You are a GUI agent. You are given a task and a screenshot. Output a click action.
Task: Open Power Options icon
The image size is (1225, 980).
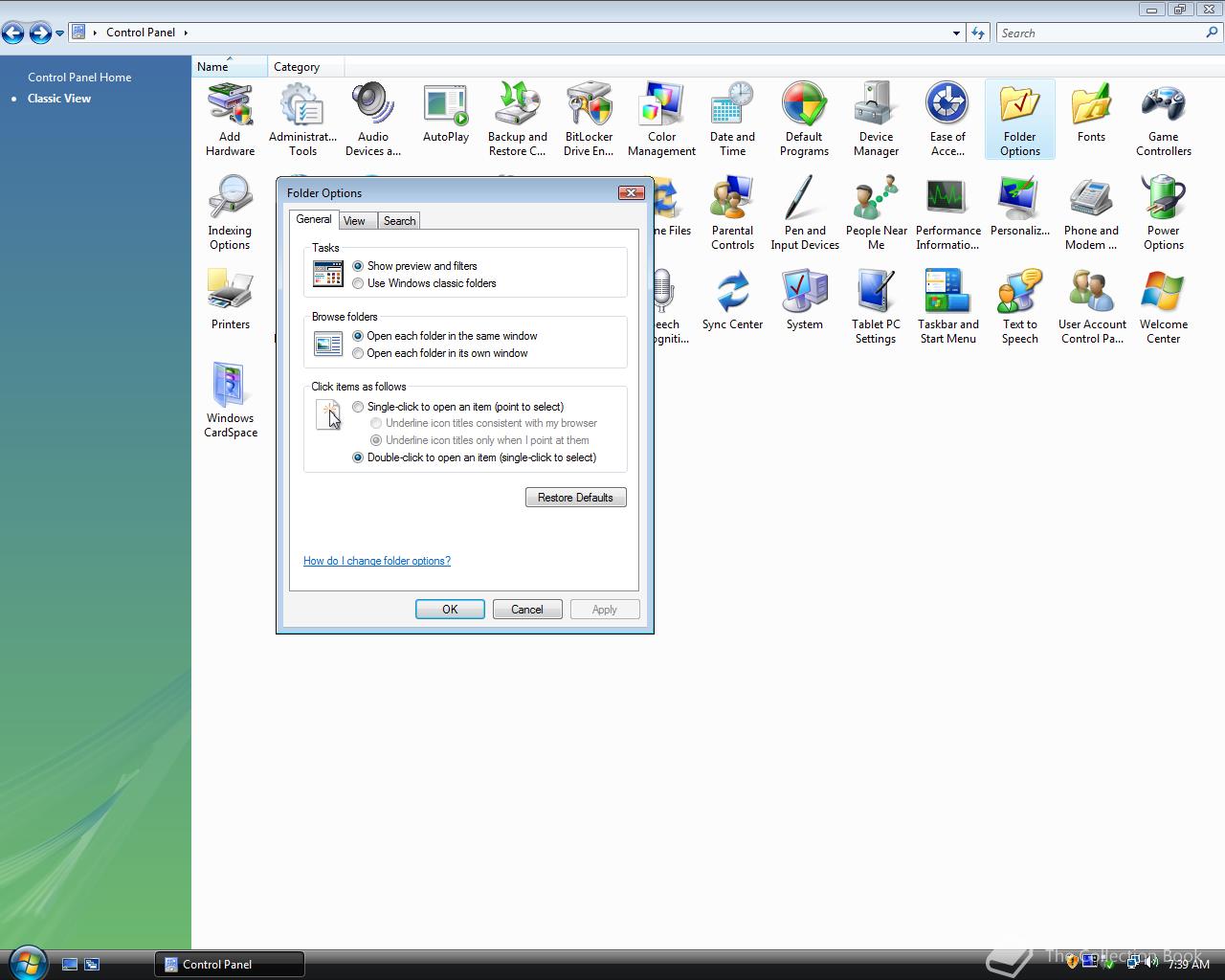pyautogui.click(x=1163, y=213)
